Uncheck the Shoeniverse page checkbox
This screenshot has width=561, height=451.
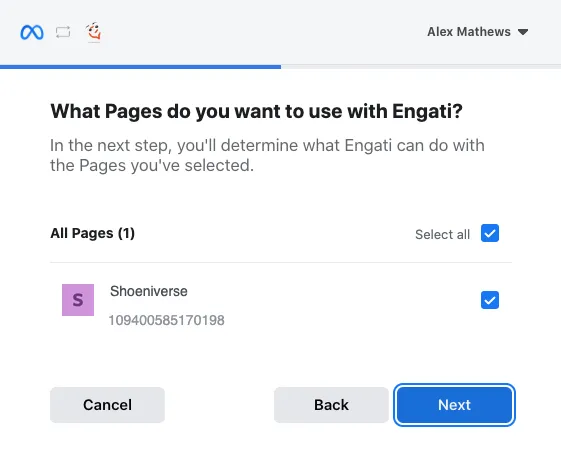(x=490, y=300)
